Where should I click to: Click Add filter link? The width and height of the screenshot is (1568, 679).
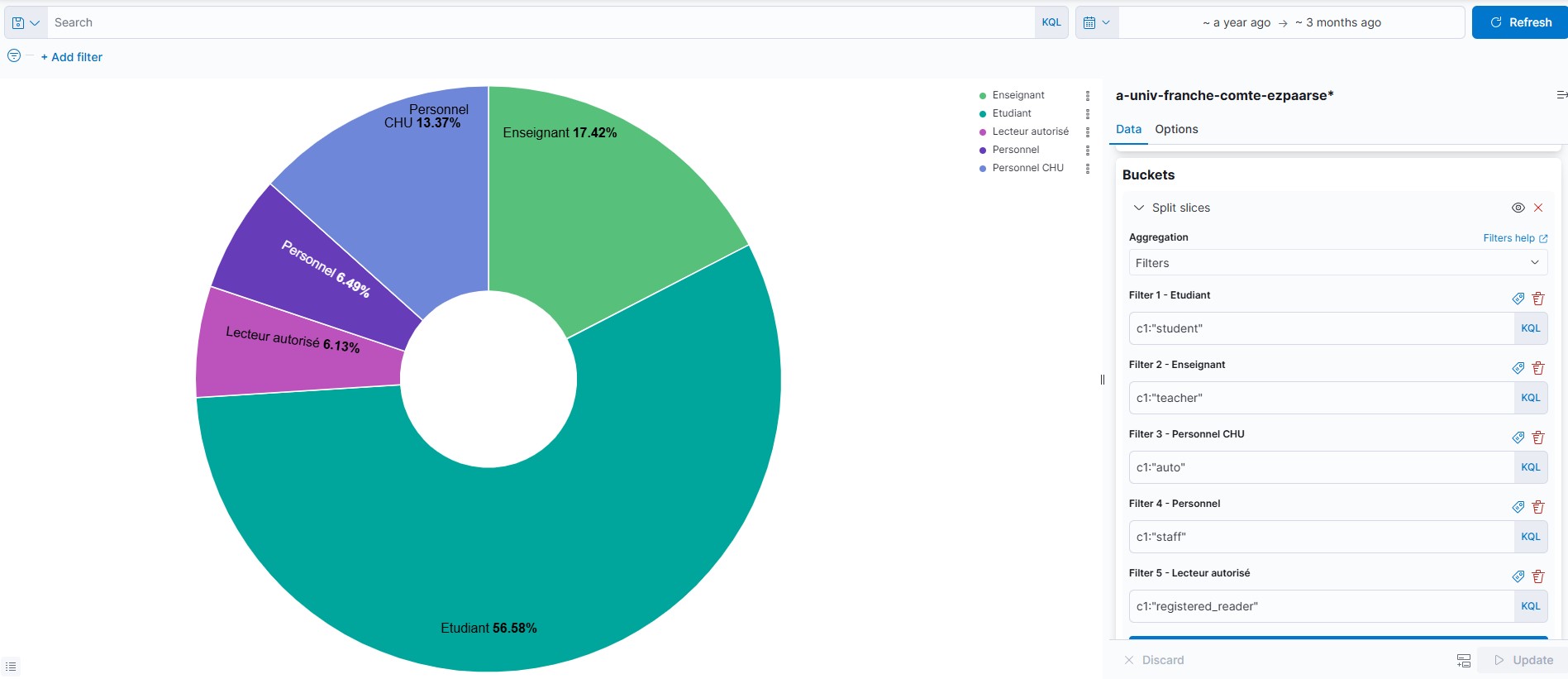pos(72,57)
